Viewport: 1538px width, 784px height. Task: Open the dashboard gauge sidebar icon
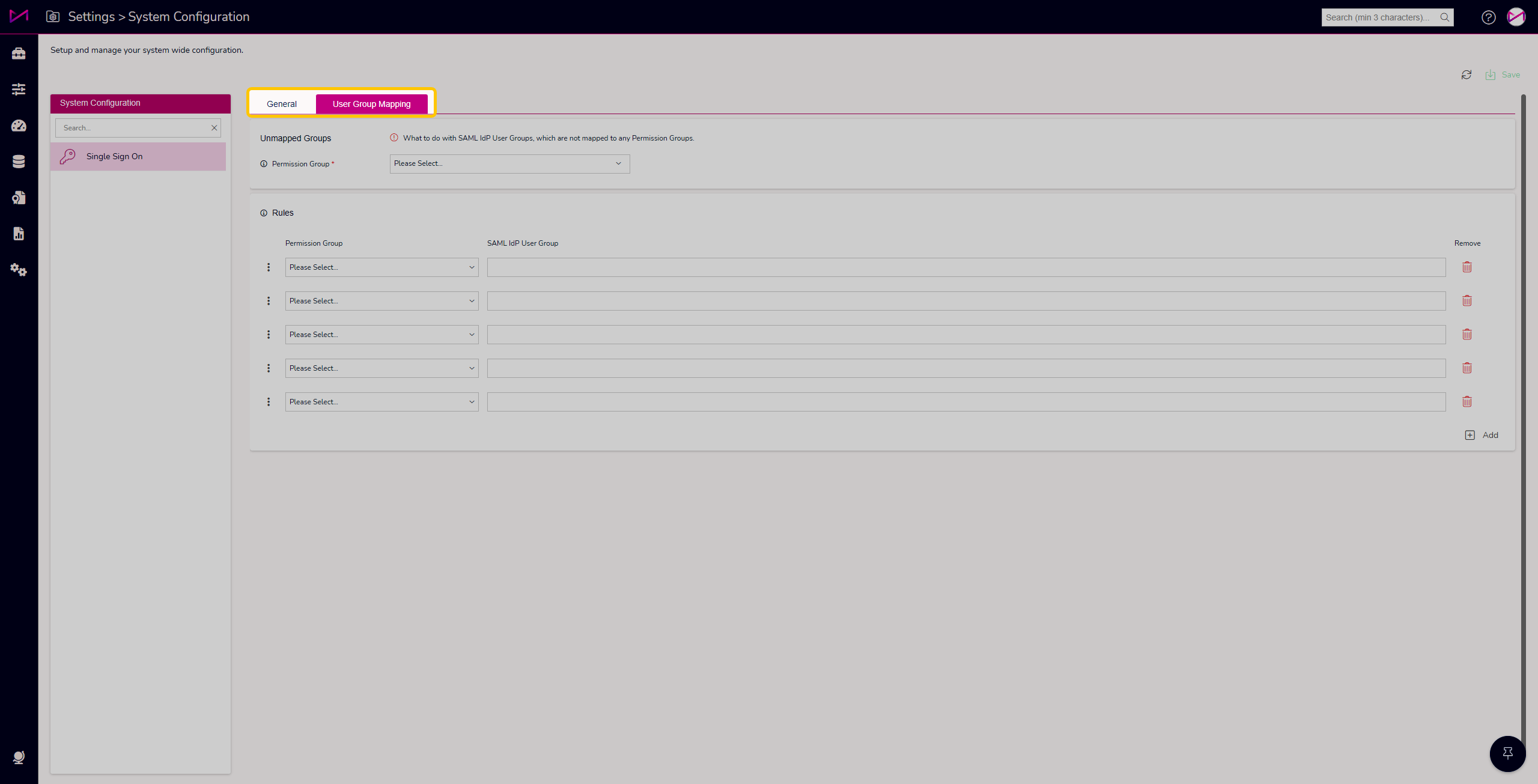tap(19, 126)
